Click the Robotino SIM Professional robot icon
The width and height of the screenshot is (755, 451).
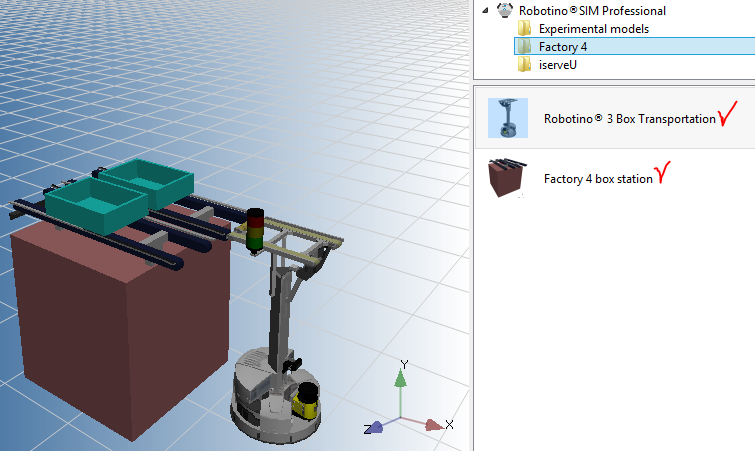(505, 10)
